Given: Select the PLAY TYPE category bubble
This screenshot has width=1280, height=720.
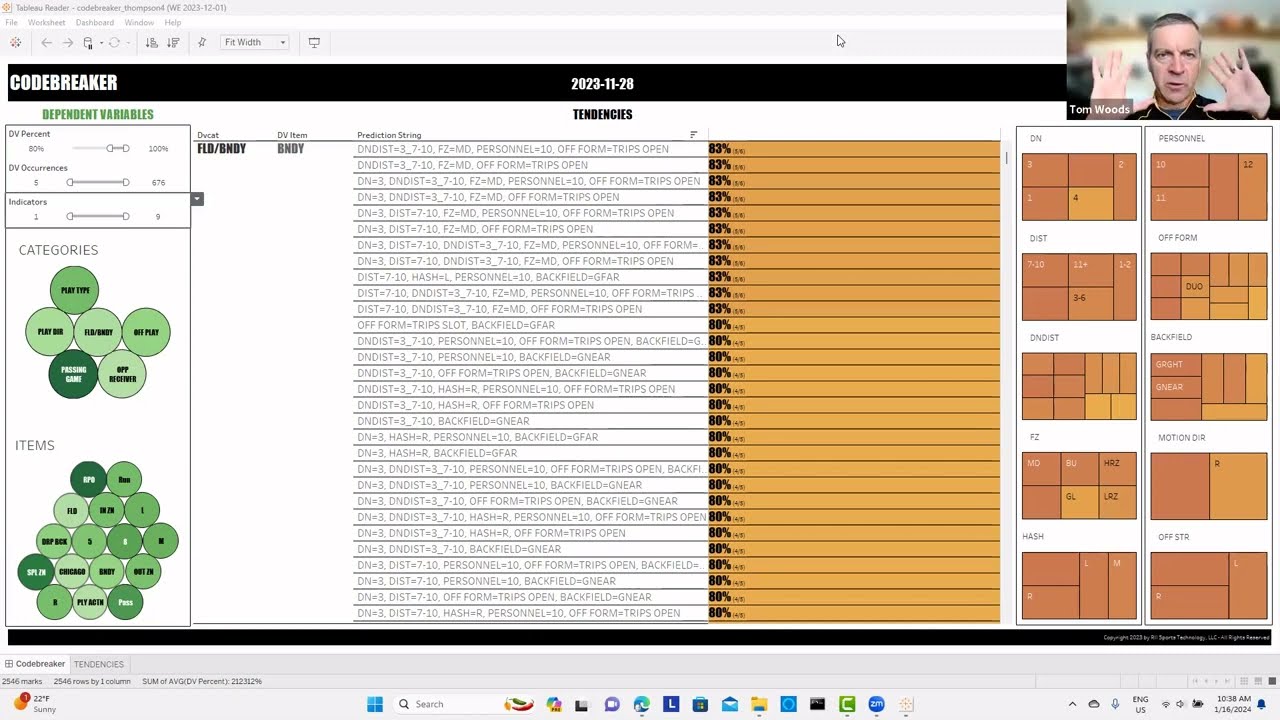Looking at the screenshot, I should pyautogui.click(x=75, y=290).
